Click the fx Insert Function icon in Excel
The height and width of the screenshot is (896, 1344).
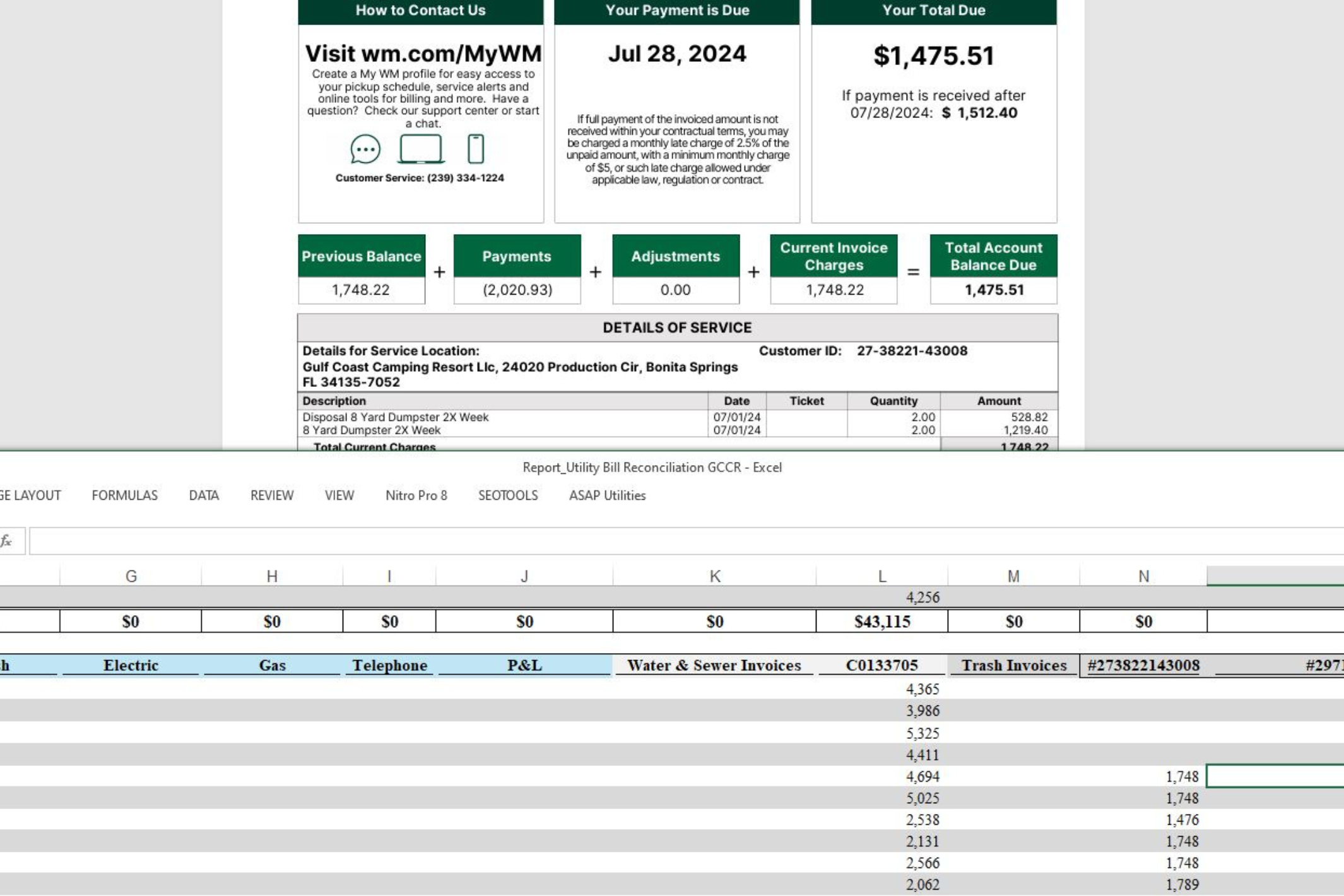pyautogui.click(x=6, y=541)
